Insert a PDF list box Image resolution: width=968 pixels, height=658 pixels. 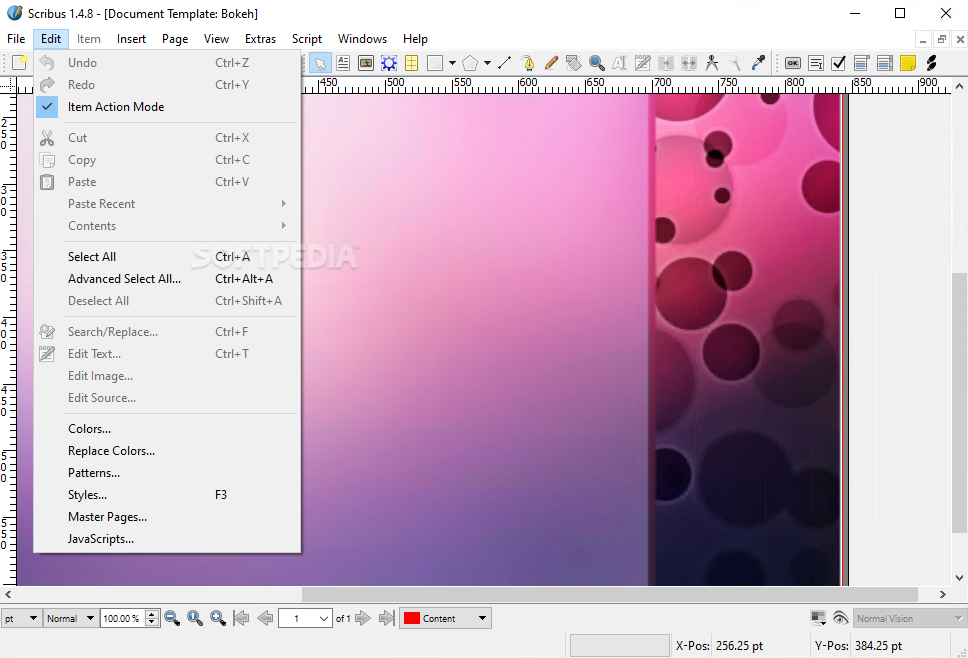pos(885,63)
